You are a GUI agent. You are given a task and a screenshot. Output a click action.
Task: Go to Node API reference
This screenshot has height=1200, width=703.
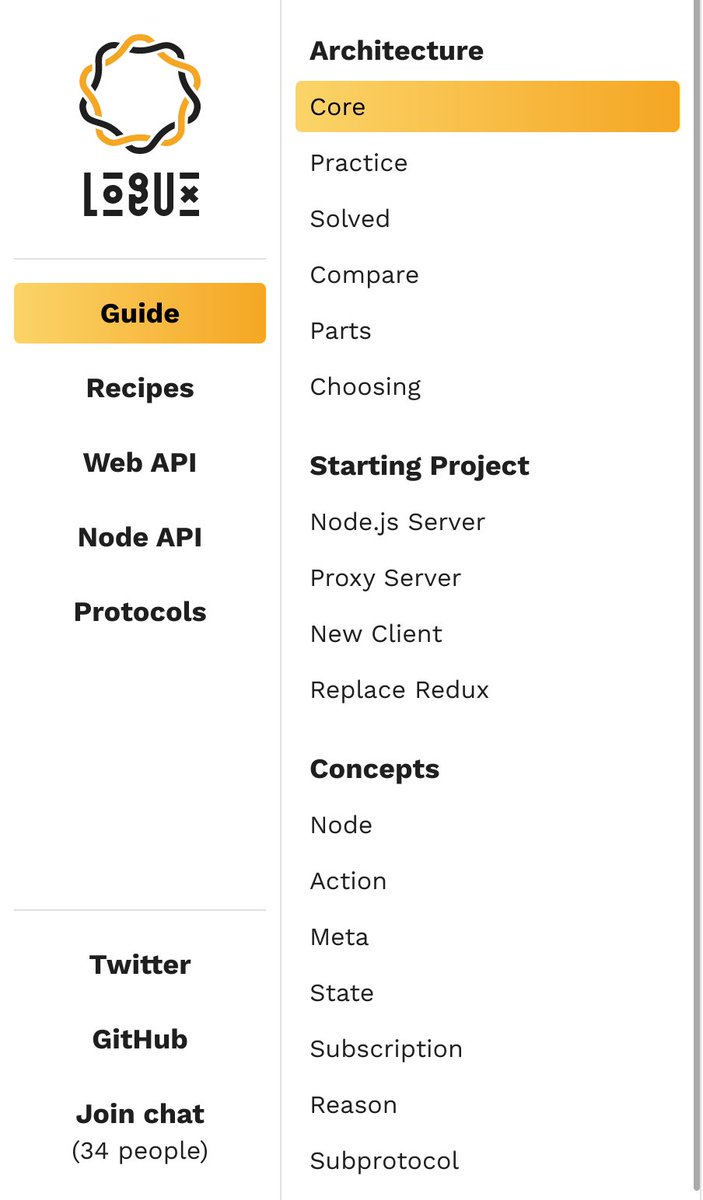pos(140,537)
